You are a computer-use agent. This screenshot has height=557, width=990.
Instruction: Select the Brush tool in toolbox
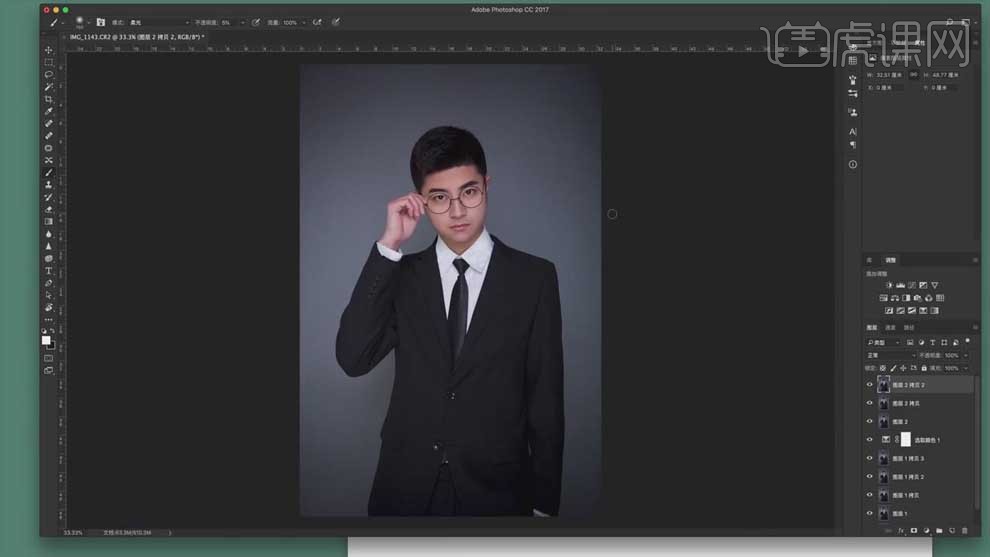coord(49,172)
